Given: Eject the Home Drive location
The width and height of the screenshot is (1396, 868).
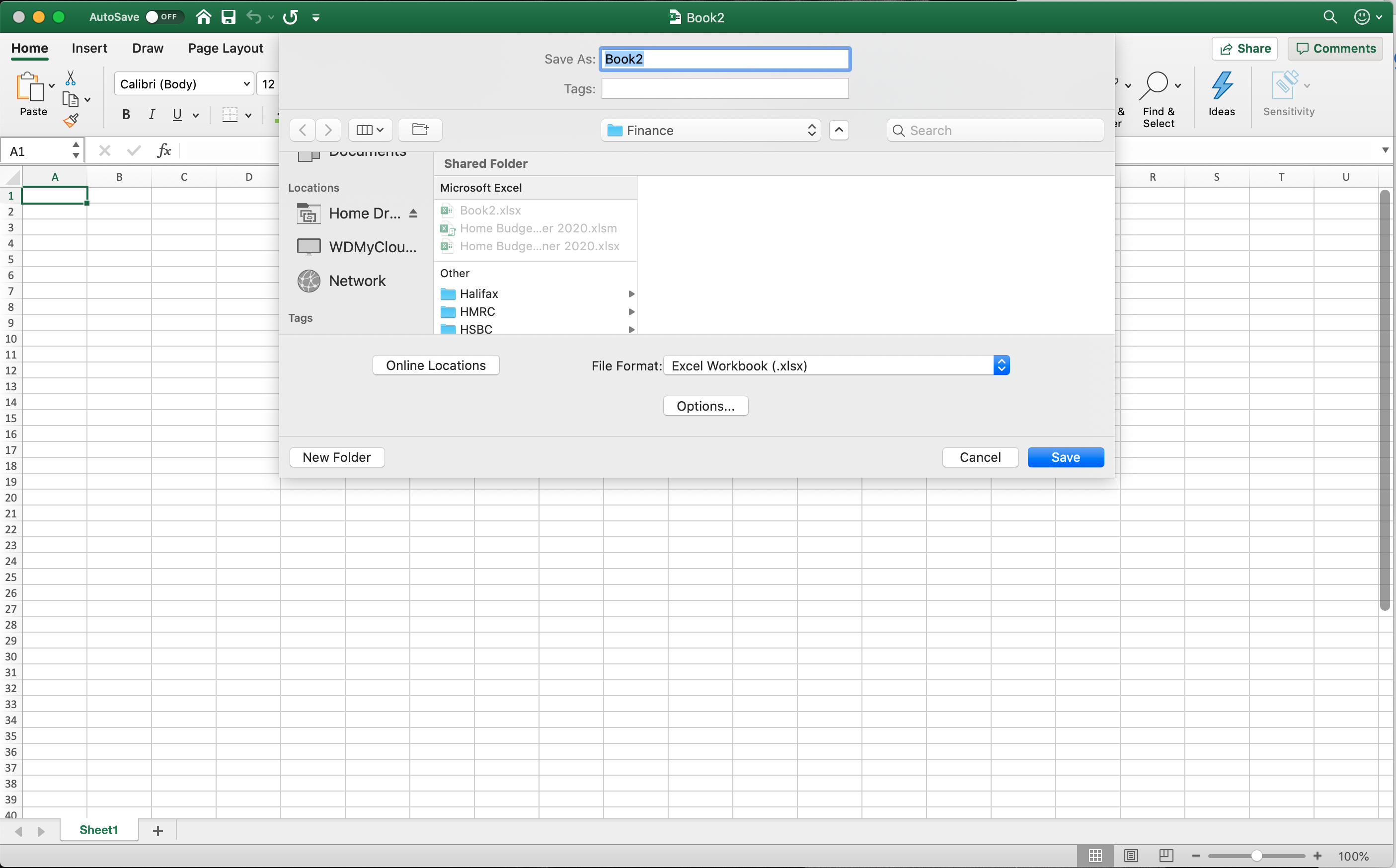Looking at the screenshot, I should click(413, 214).
